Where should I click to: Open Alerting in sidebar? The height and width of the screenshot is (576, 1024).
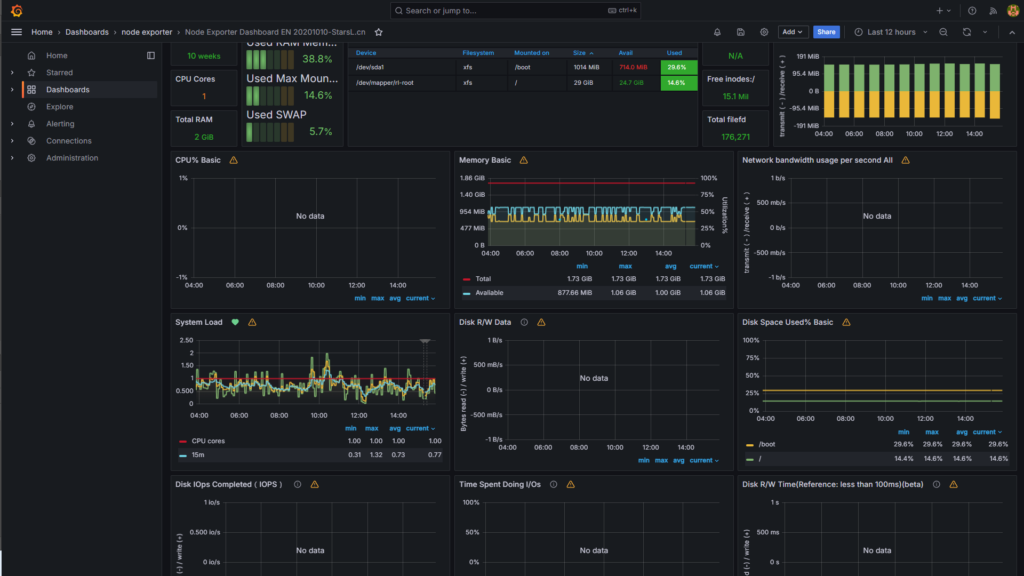point(60,123)
